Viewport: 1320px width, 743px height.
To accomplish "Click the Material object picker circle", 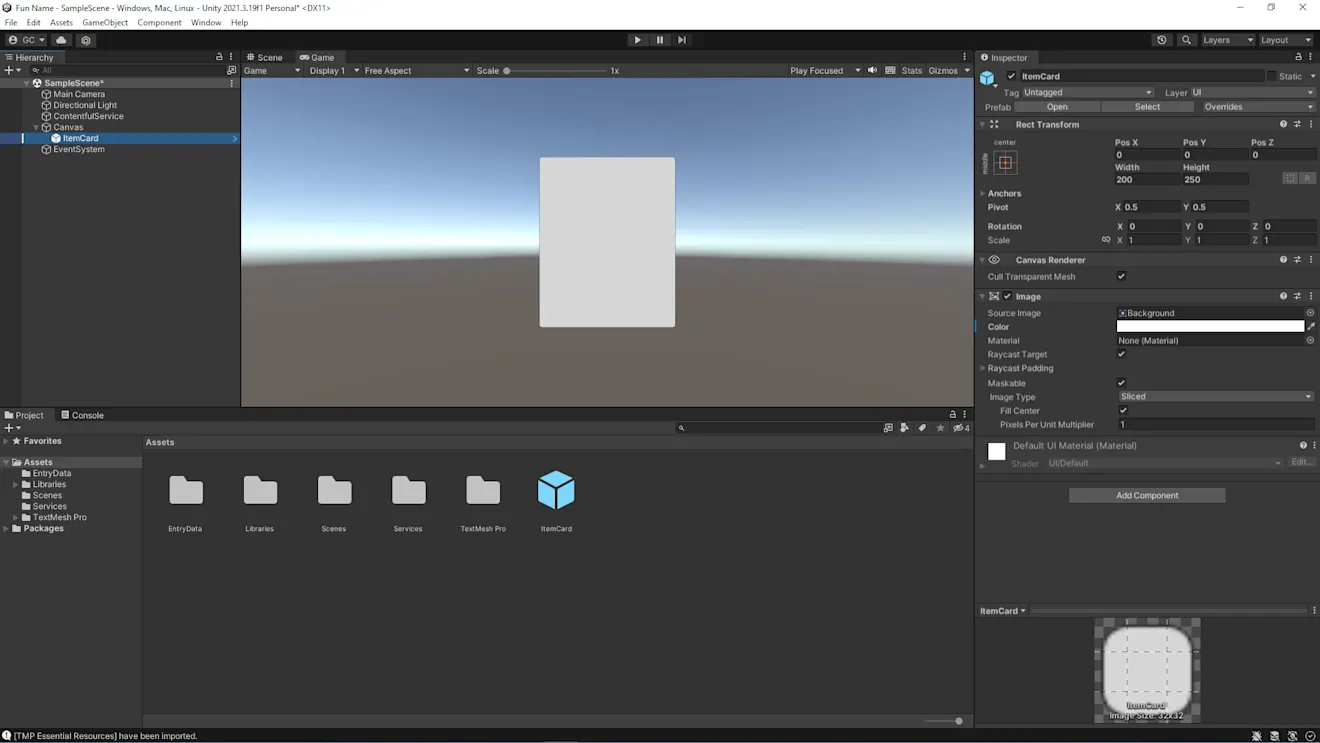I will click(1310, 340).
